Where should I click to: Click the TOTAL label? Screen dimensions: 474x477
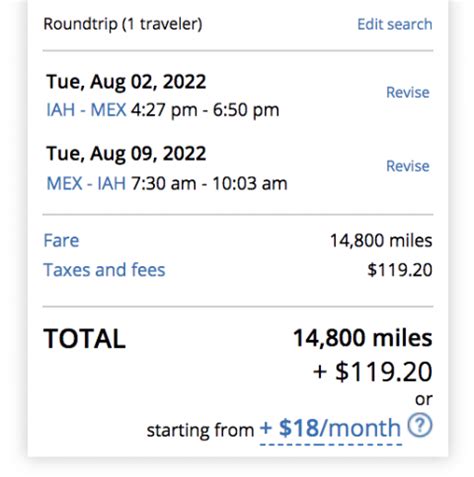pyautogui.click(x=85, y=339)
